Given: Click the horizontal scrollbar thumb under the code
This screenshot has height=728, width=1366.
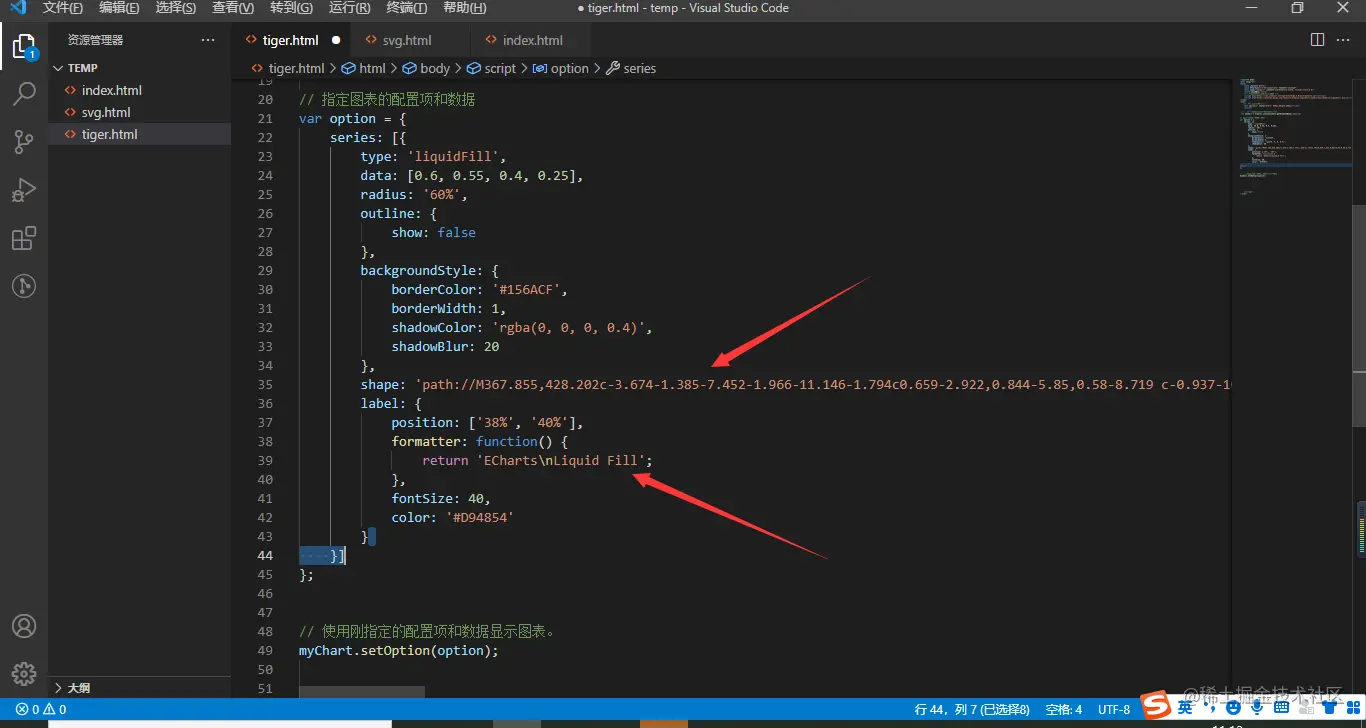Looking at the screenshot, I should (x=362, y=691).
